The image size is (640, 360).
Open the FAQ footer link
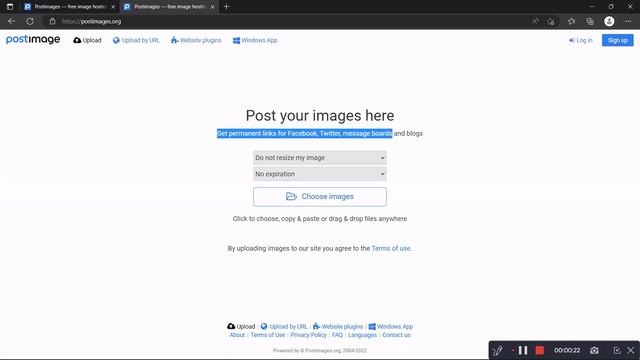pos(338,335)
